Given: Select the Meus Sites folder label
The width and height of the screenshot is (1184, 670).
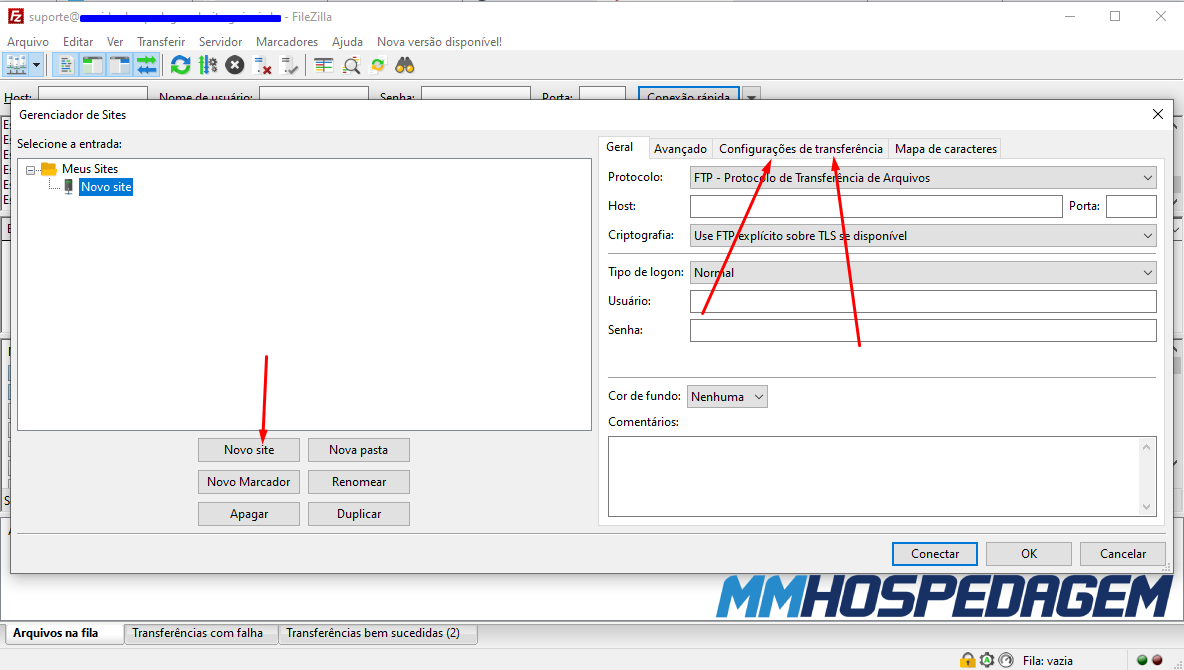Looking at the screenshot, I should pyautogui.click(x=90, y=168).
